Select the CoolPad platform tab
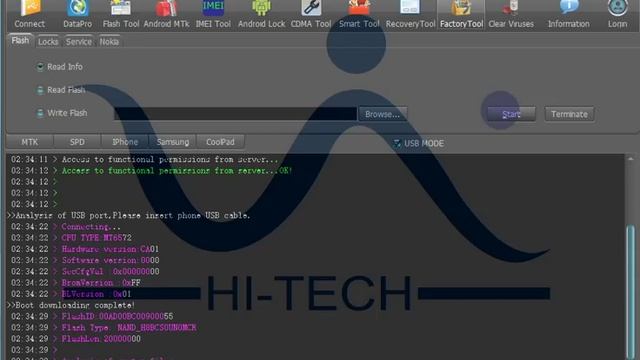This screenshot has width=640, height=360. (x=220, y=142)
